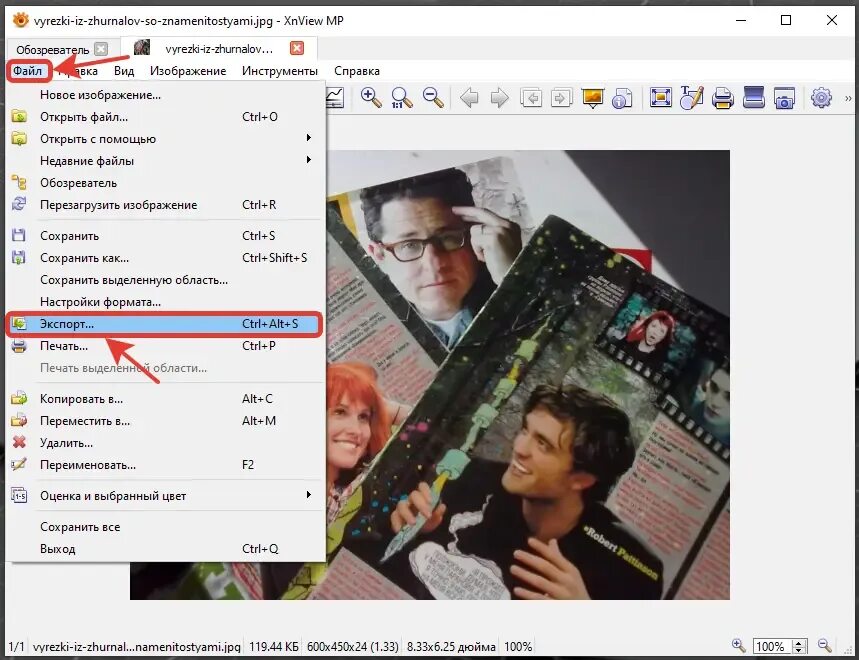The image size is (859, 660).
Task: Choose Сохранить menu entry
Action: 164,236
